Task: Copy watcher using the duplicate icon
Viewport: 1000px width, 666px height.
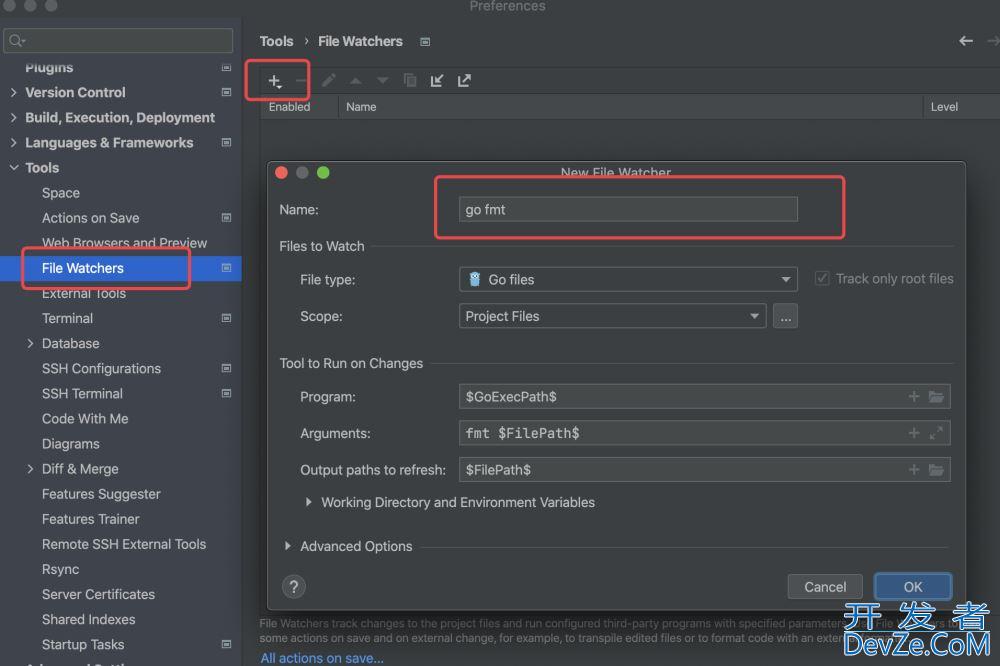Action: click(x=410, y=80)
